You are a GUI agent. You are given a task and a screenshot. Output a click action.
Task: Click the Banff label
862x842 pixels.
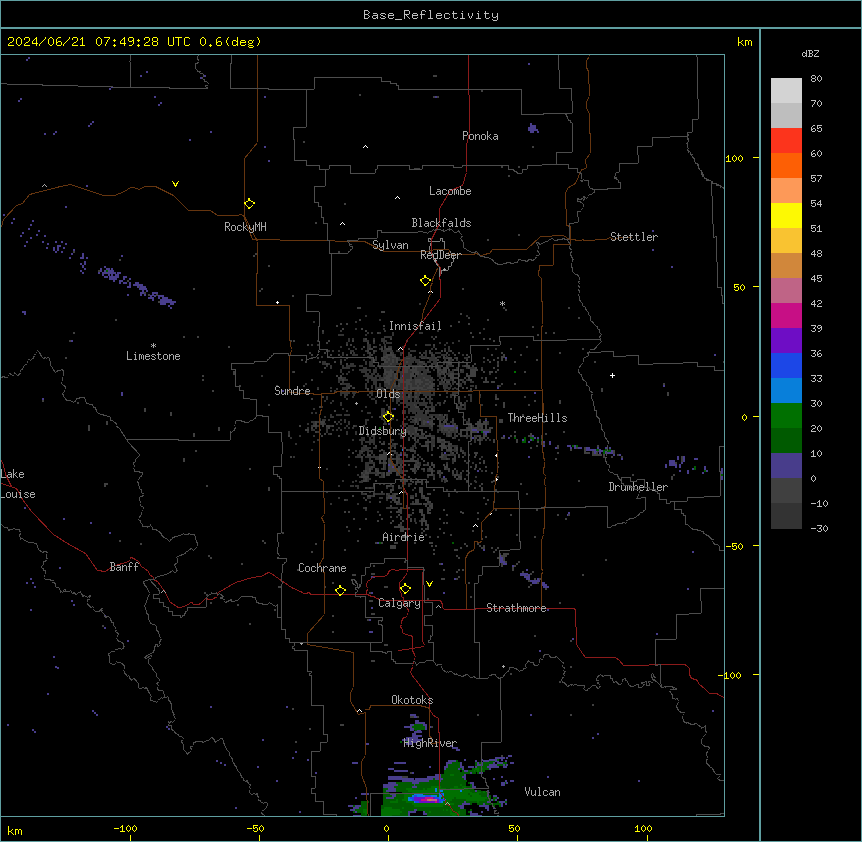(124, 567)
